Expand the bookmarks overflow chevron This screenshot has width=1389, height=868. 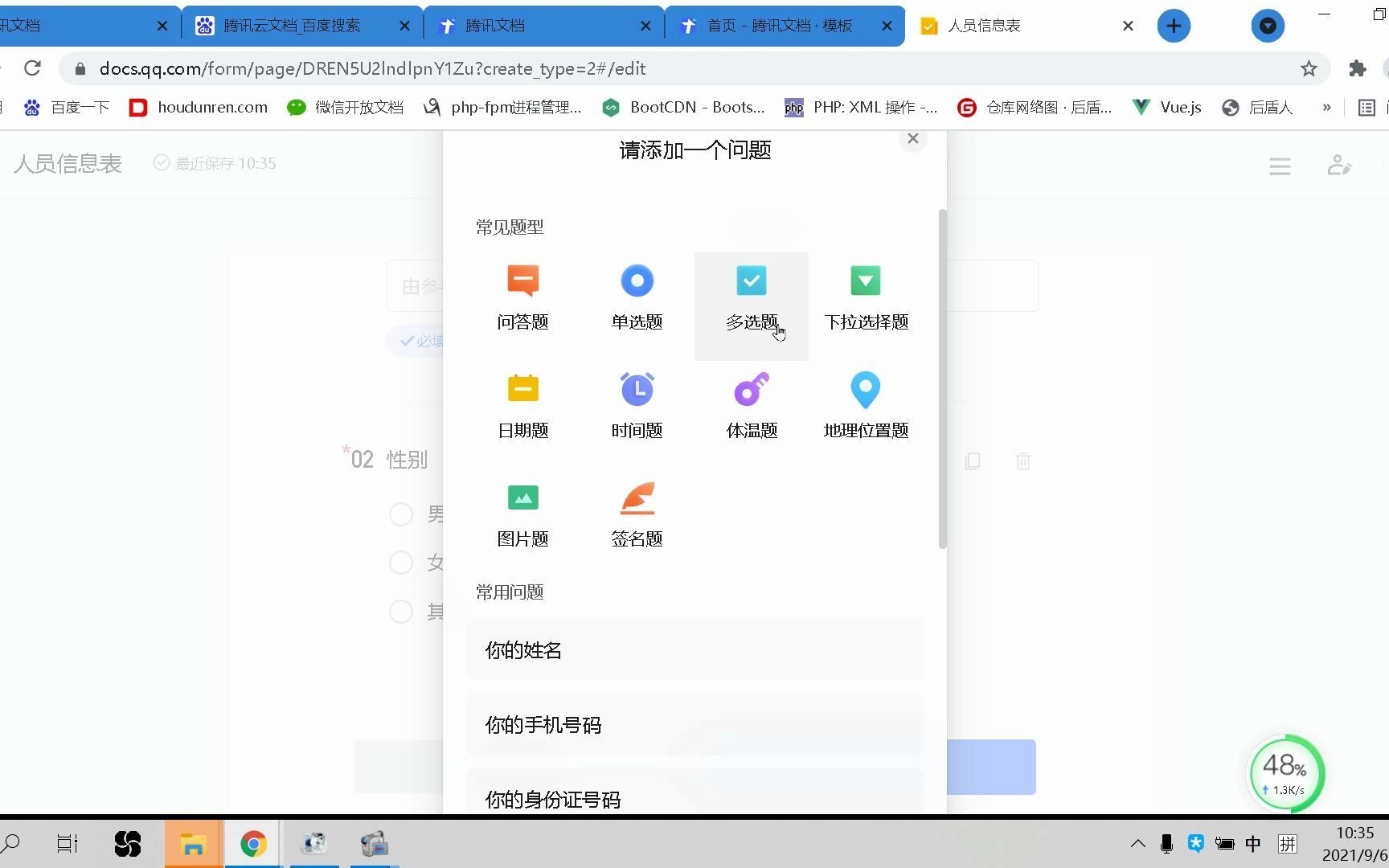click(x=1326, y=107)
